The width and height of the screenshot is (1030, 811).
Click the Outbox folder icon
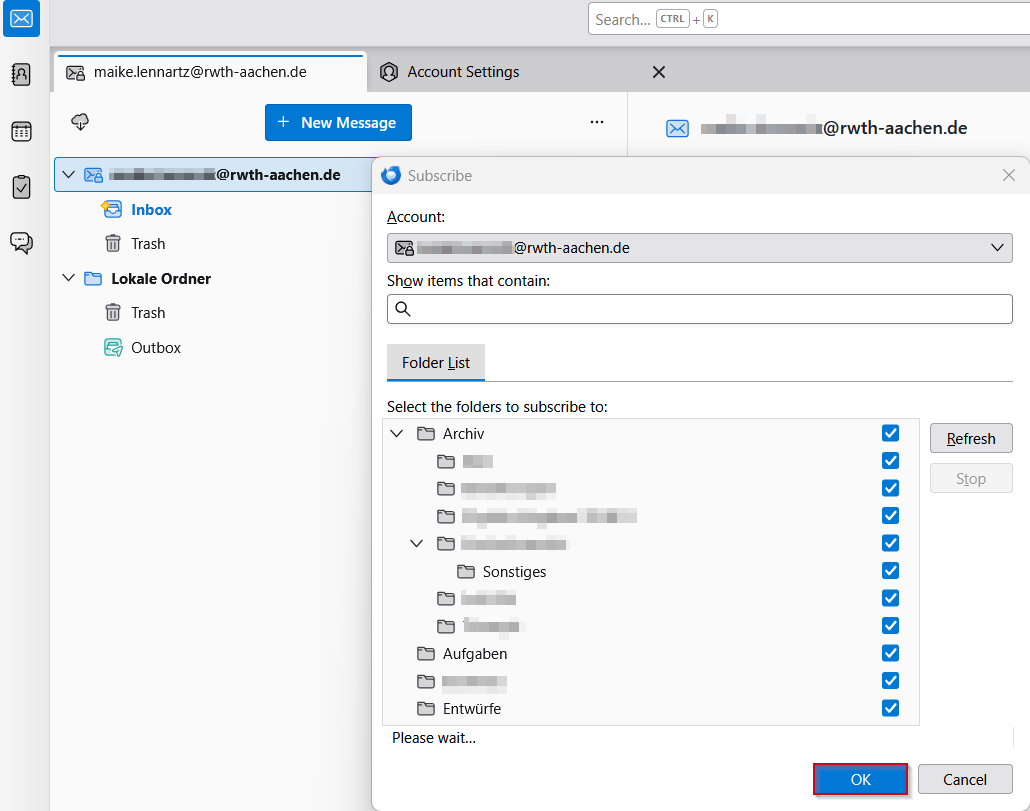click(113, 347)
